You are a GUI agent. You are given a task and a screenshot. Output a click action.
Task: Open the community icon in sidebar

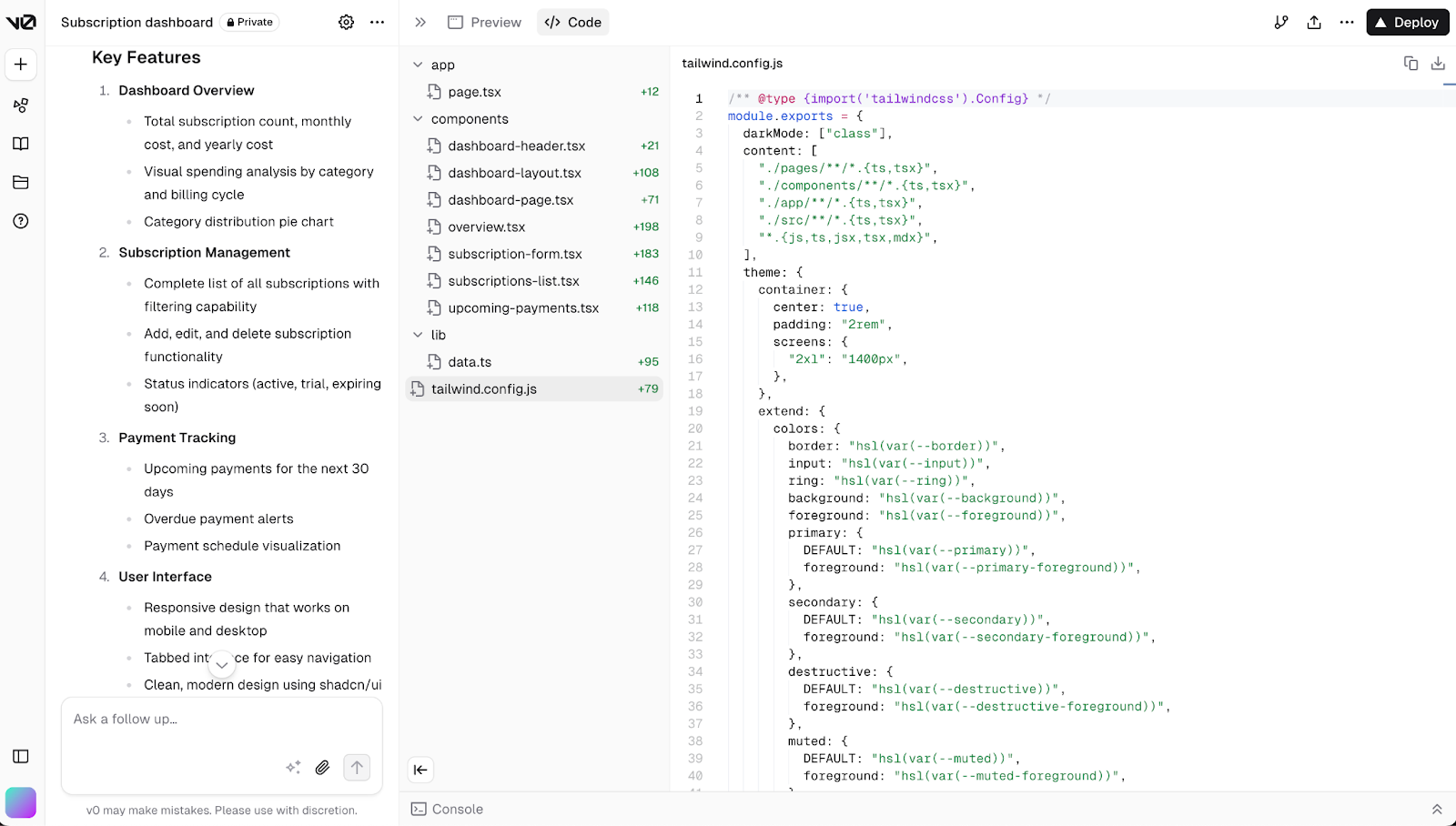21,106
